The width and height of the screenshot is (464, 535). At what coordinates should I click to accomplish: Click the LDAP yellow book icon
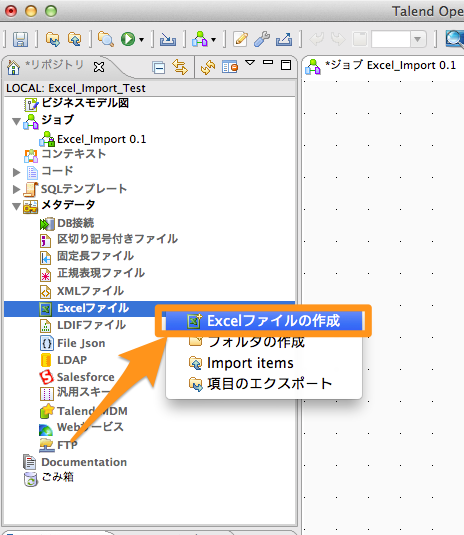(x=46, y=360)
